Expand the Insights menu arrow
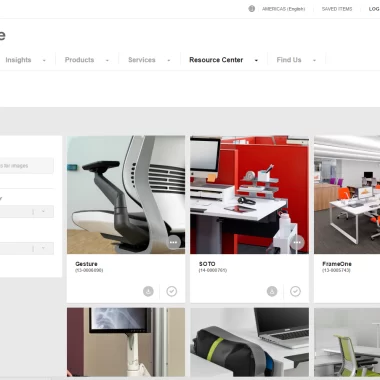 (44, 60)
